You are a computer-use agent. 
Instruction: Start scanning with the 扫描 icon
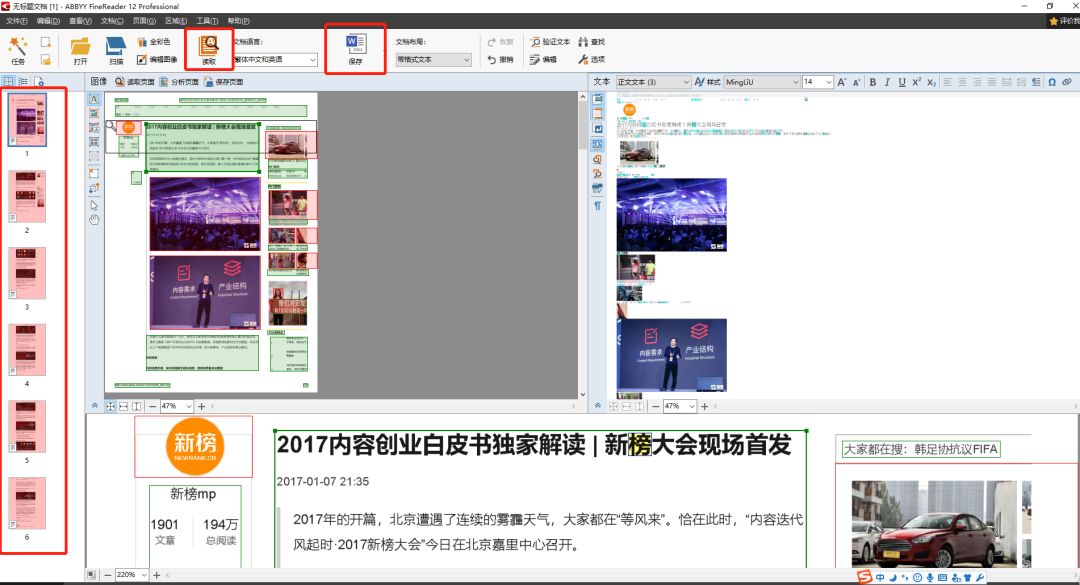[115, 50]
